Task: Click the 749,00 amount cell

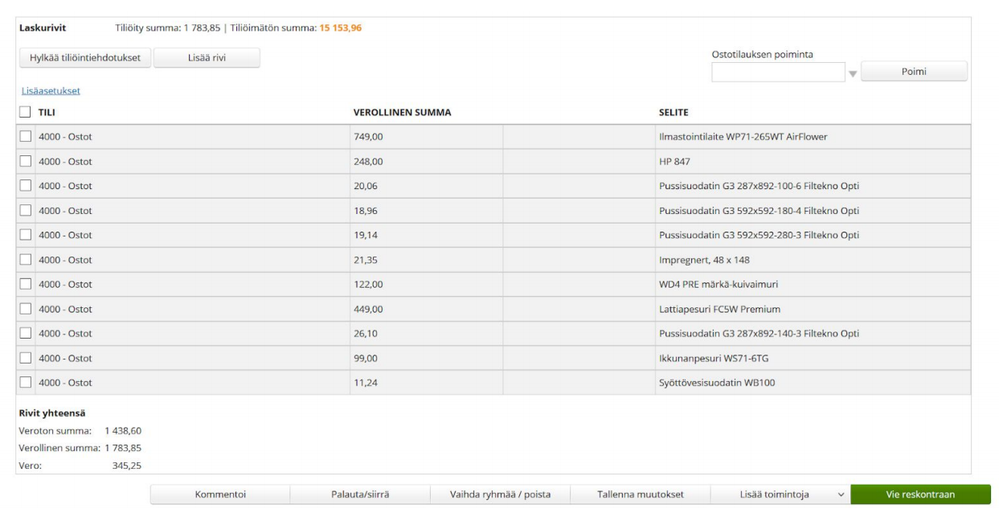Action: tap(425, 136)
